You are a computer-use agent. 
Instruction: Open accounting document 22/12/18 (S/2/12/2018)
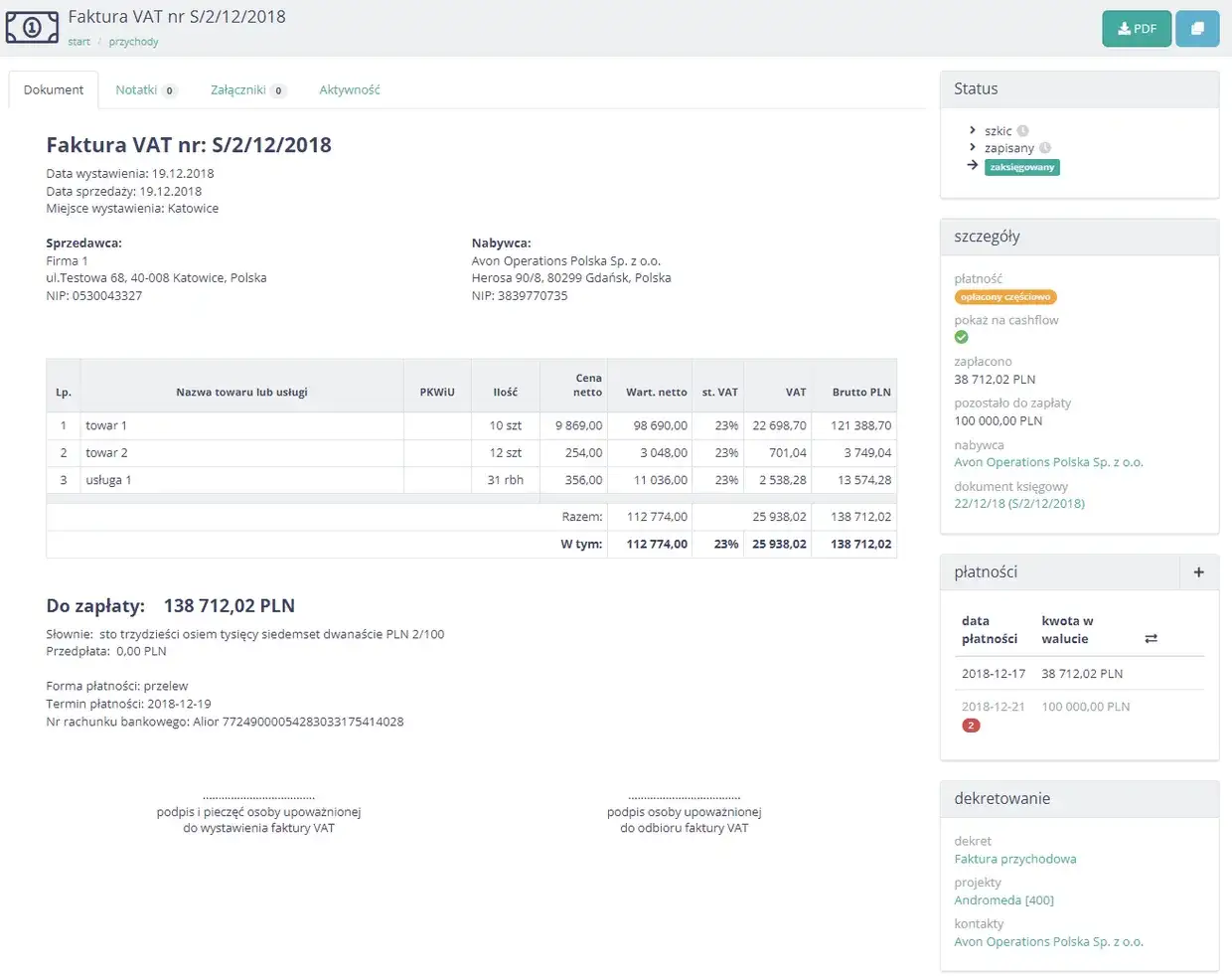click(1019, 504)
